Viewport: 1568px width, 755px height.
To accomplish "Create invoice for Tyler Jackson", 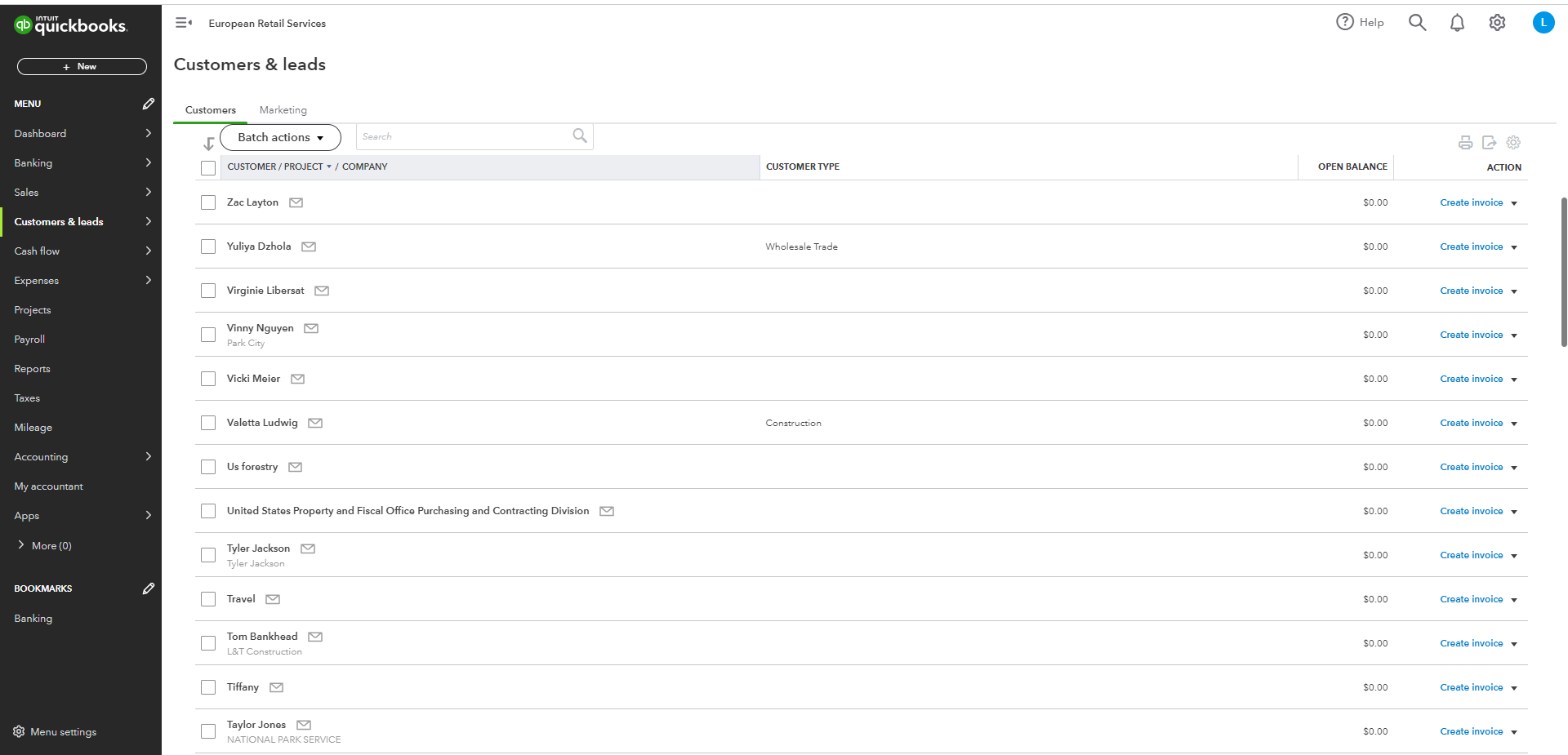I will pos(1471,555).
